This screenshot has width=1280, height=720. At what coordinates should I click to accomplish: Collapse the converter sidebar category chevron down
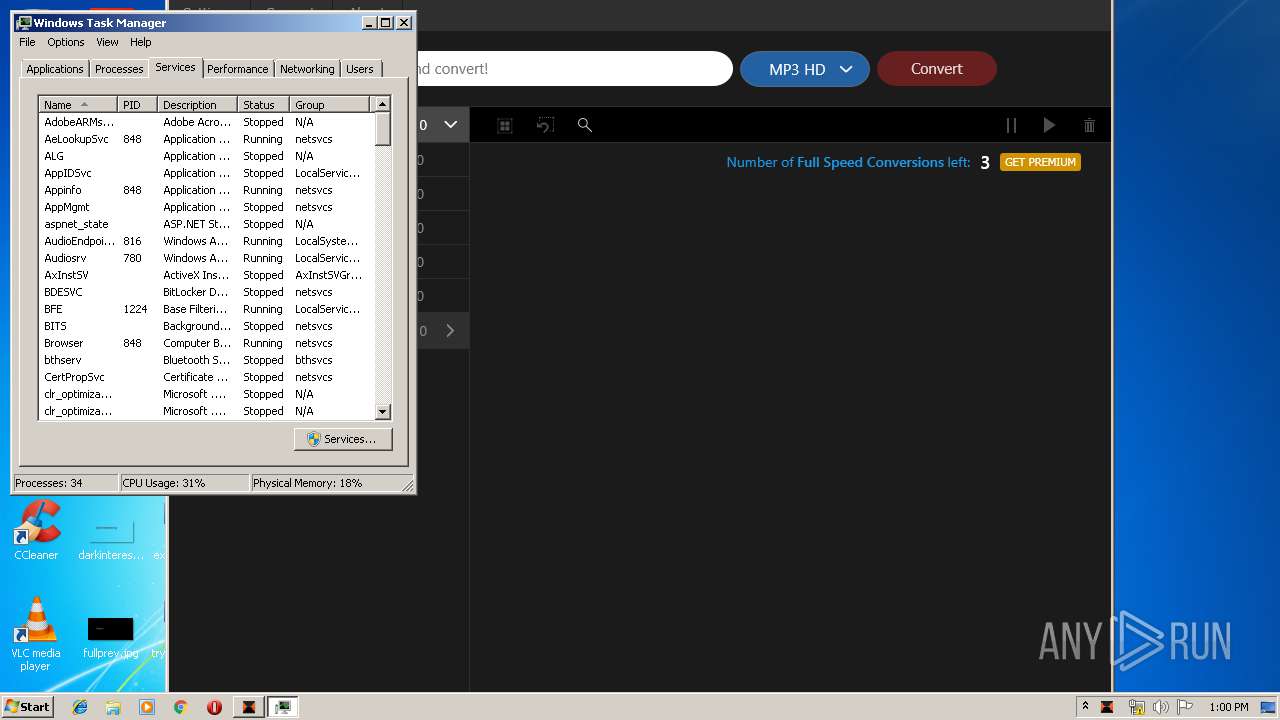tap(451, 125)
